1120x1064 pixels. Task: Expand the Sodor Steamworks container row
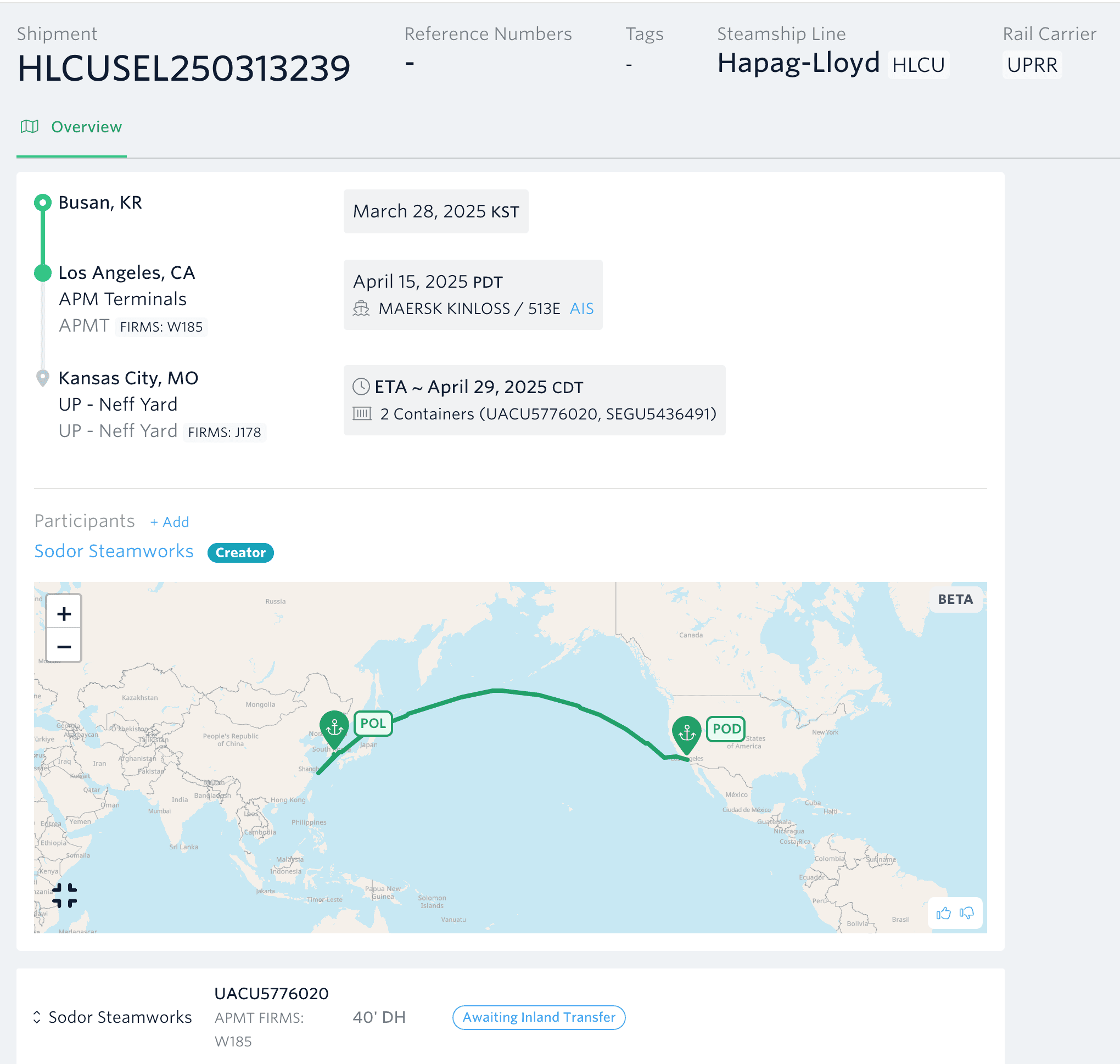(x=37, y=1017)
